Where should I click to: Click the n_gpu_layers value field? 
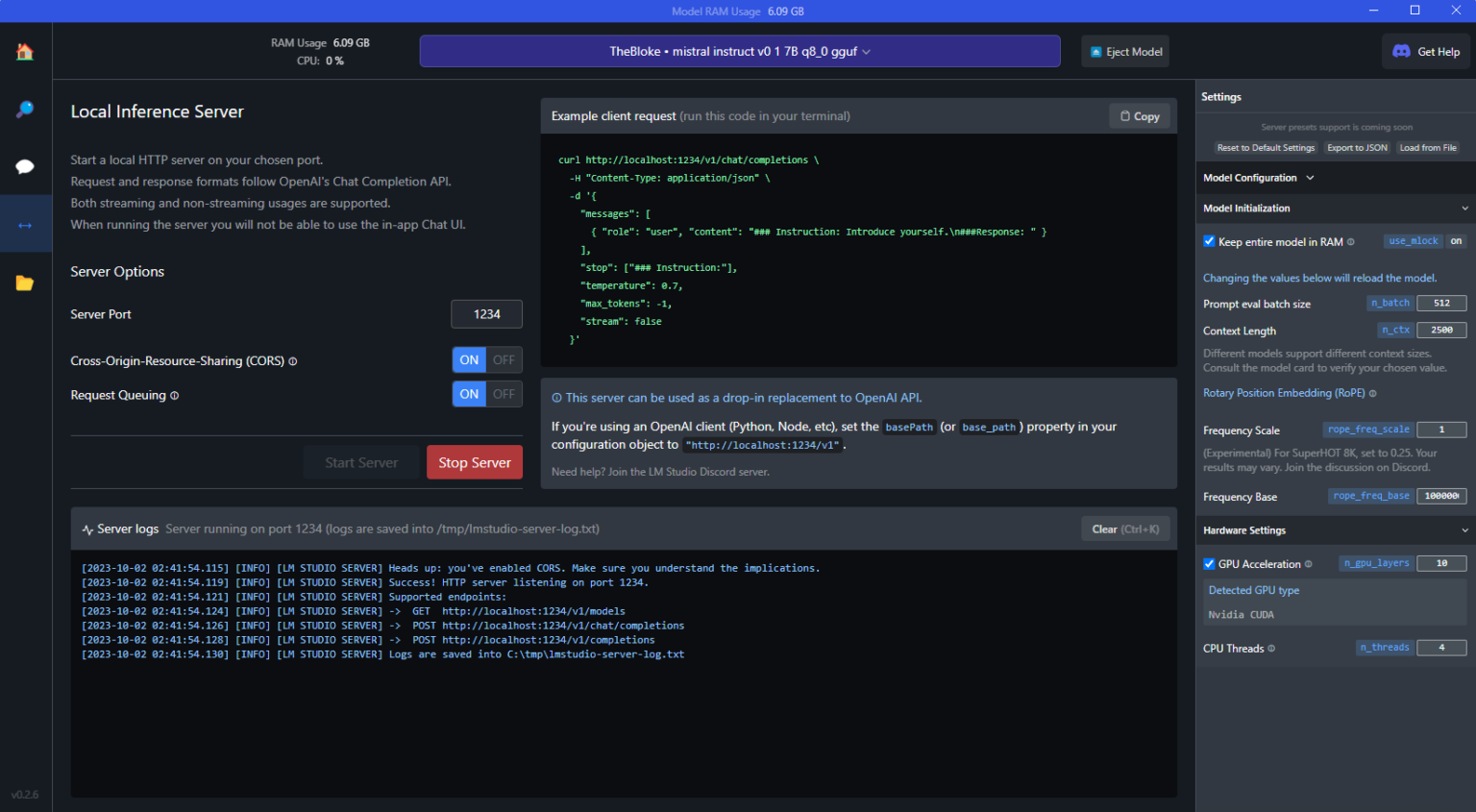pos(1441,563)
